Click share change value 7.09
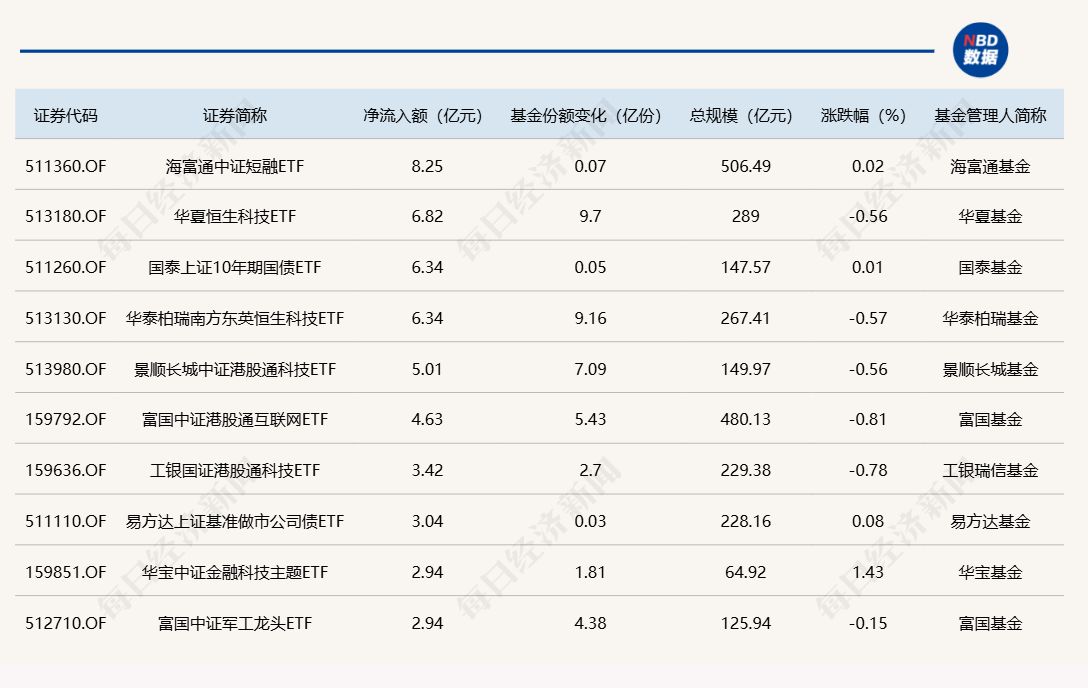Image resolution: width=1088 pixels, height=688 pixels. tap(590, 369)
